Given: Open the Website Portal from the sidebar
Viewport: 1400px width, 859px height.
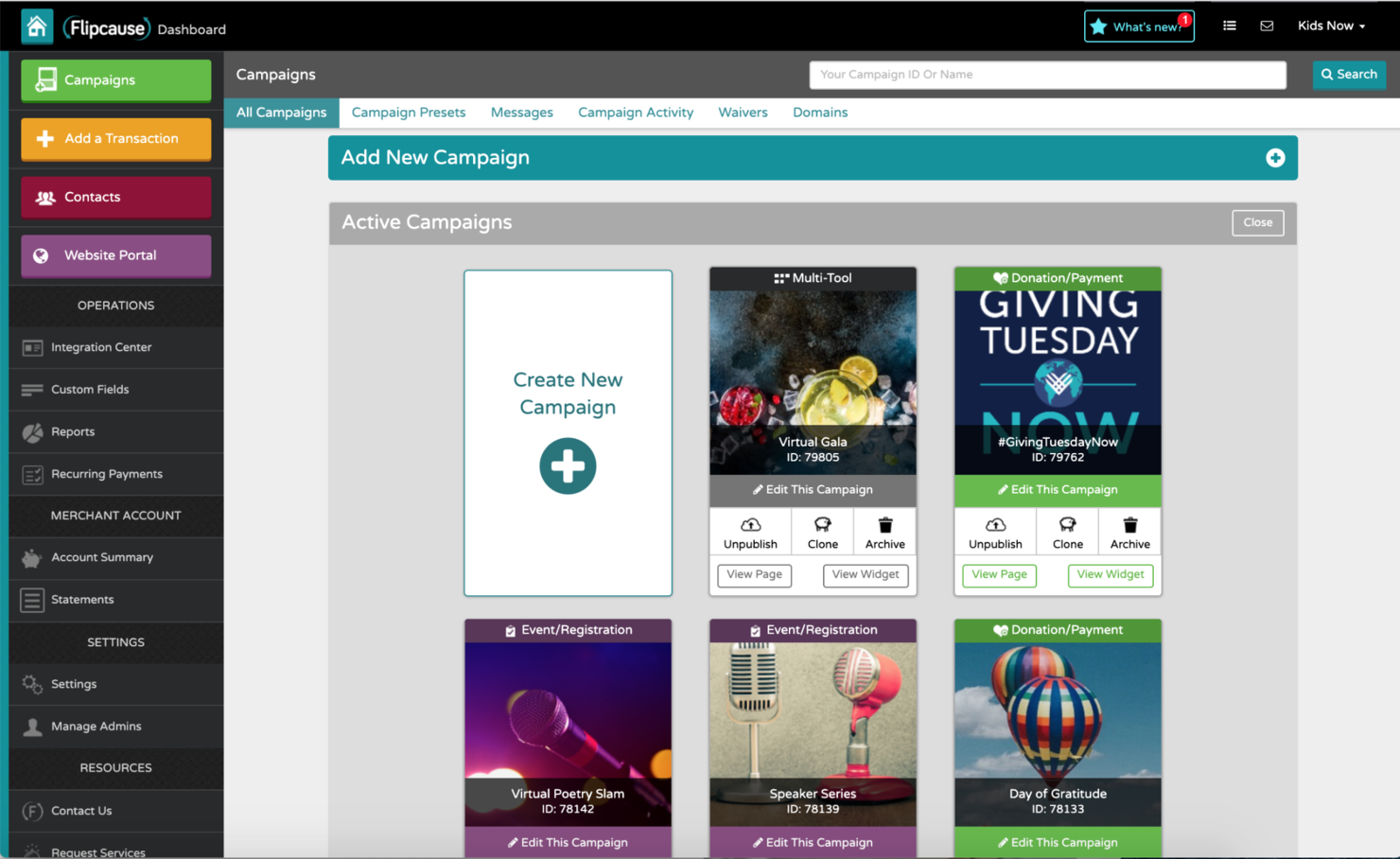Looking at the screenshot, I should [114, 255].
